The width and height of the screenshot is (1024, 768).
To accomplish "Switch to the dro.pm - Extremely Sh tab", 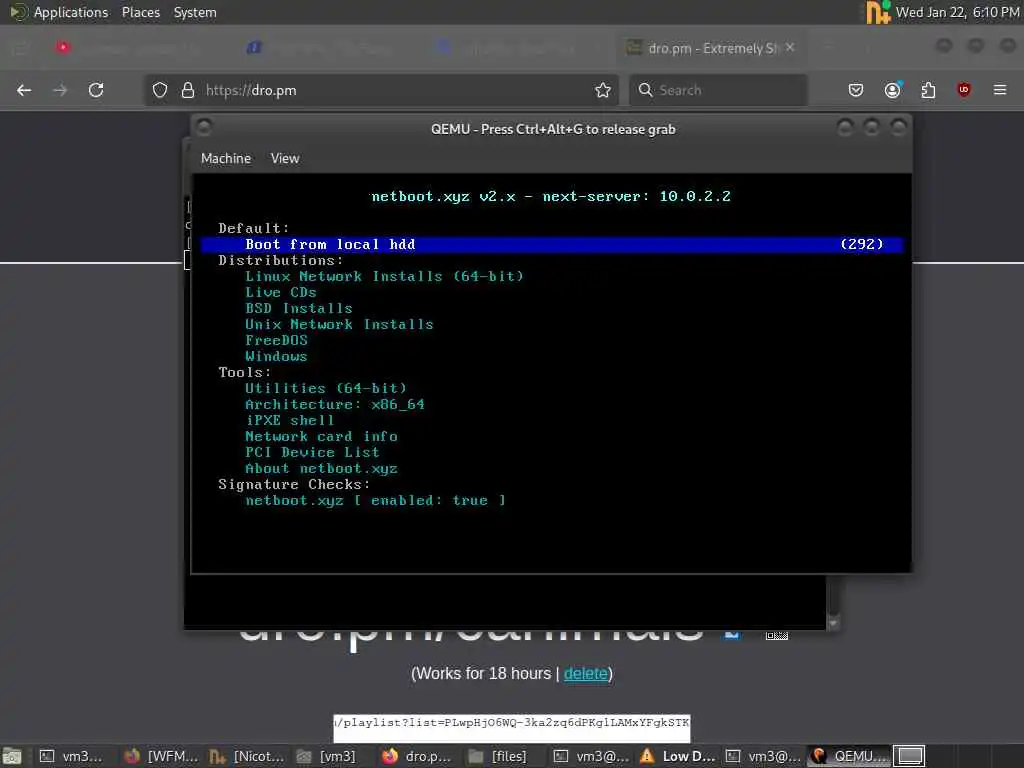I will (711, 48).
